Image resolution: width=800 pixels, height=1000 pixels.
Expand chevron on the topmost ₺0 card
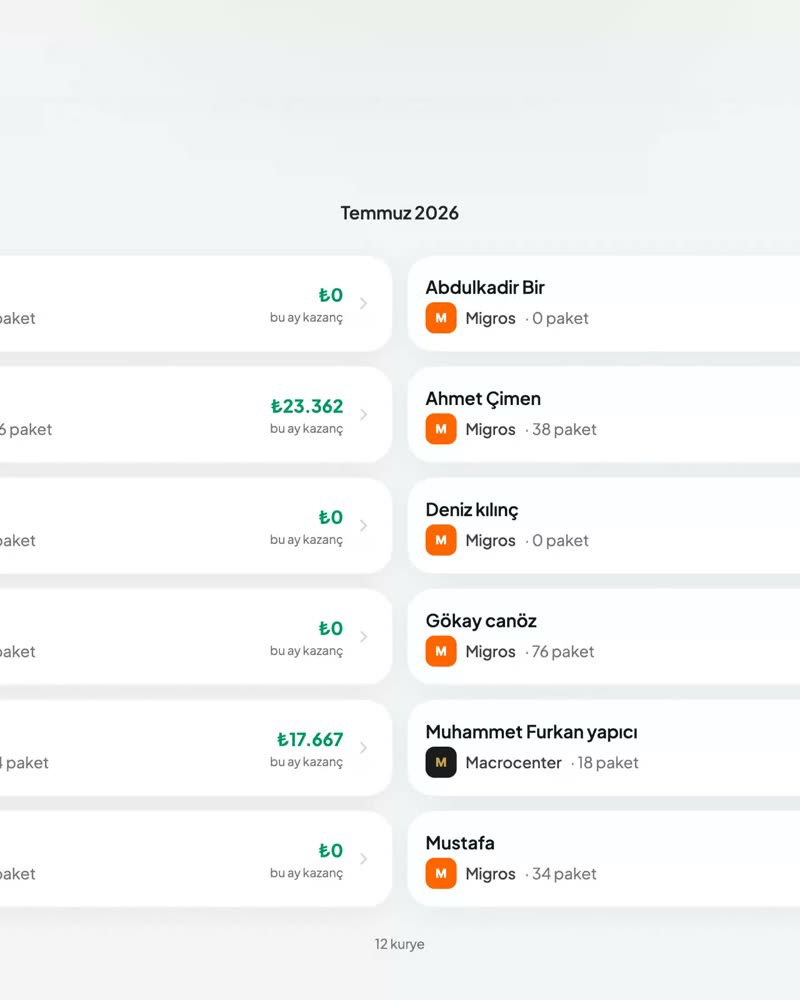tap(363, 304)
